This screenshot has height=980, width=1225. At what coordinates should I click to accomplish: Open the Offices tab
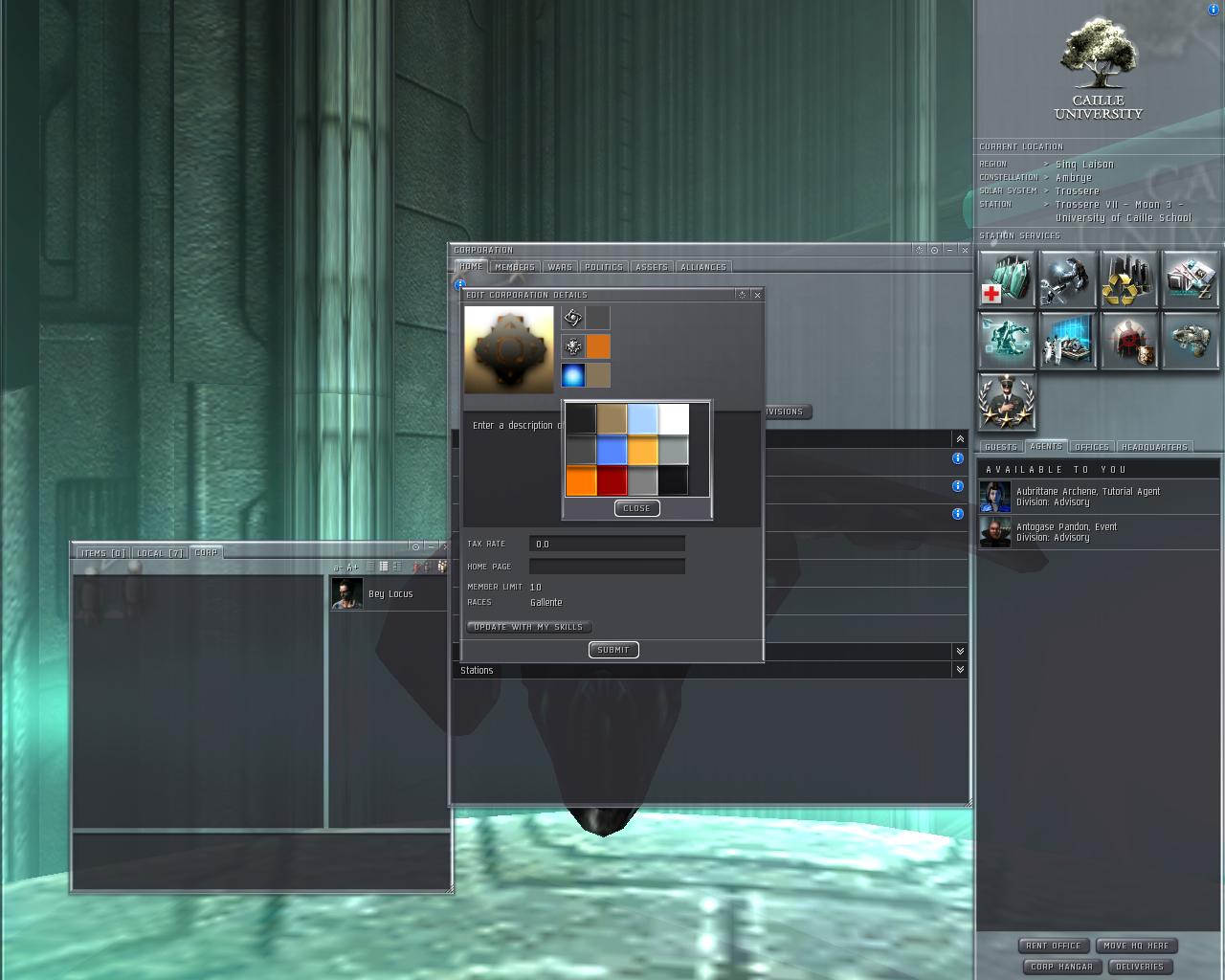pos(1092,447)
